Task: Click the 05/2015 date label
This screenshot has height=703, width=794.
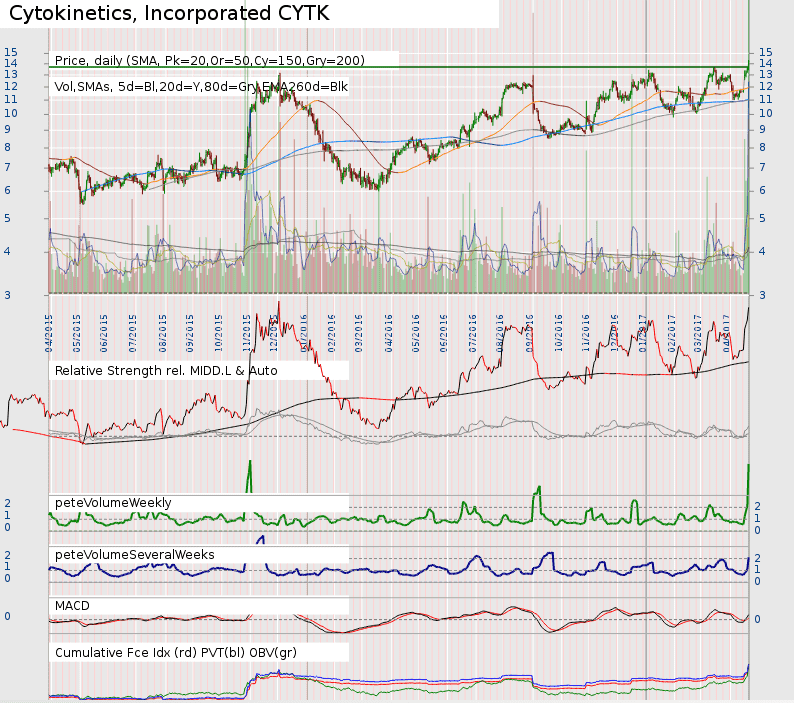Action: point(76,333)
